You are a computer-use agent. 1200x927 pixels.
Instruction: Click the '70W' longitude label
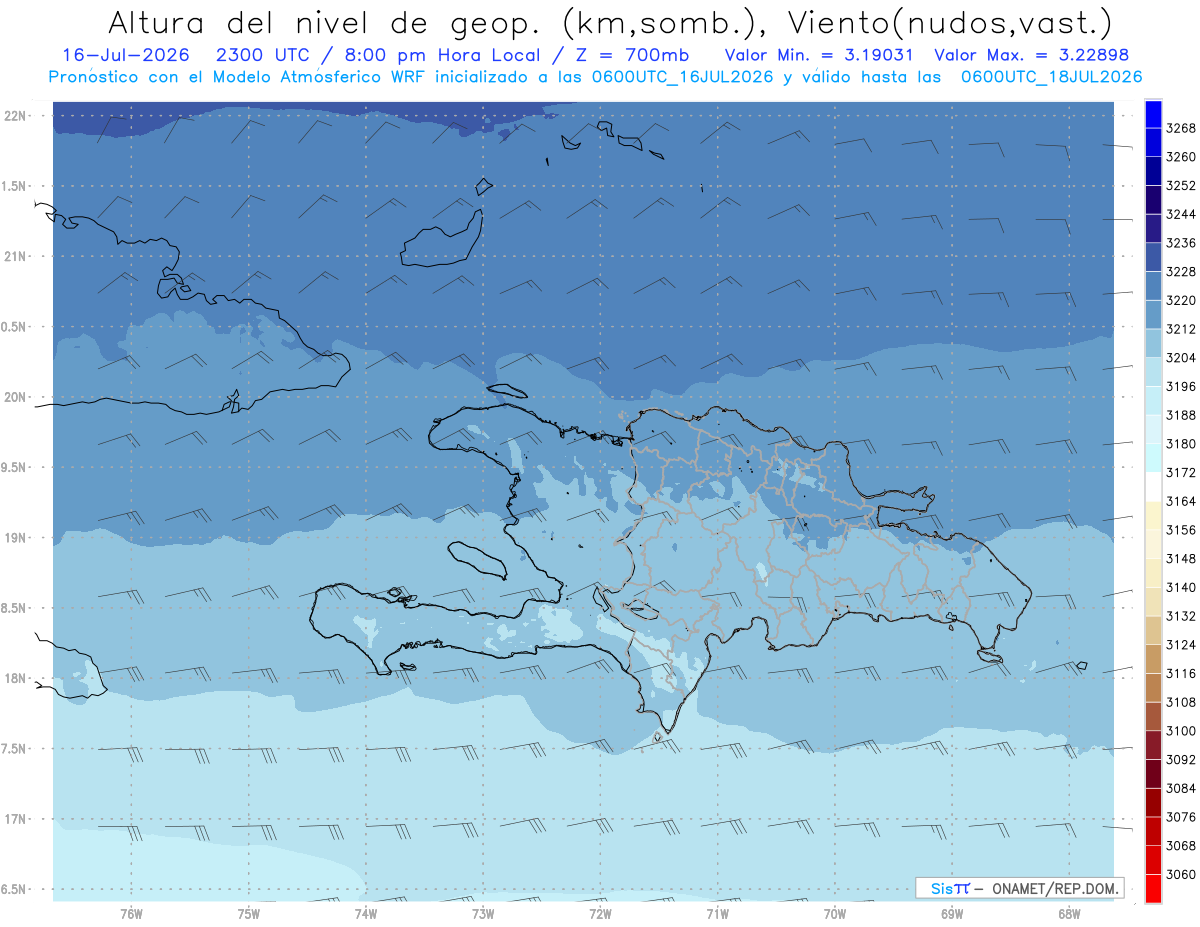tap(835, 914)
